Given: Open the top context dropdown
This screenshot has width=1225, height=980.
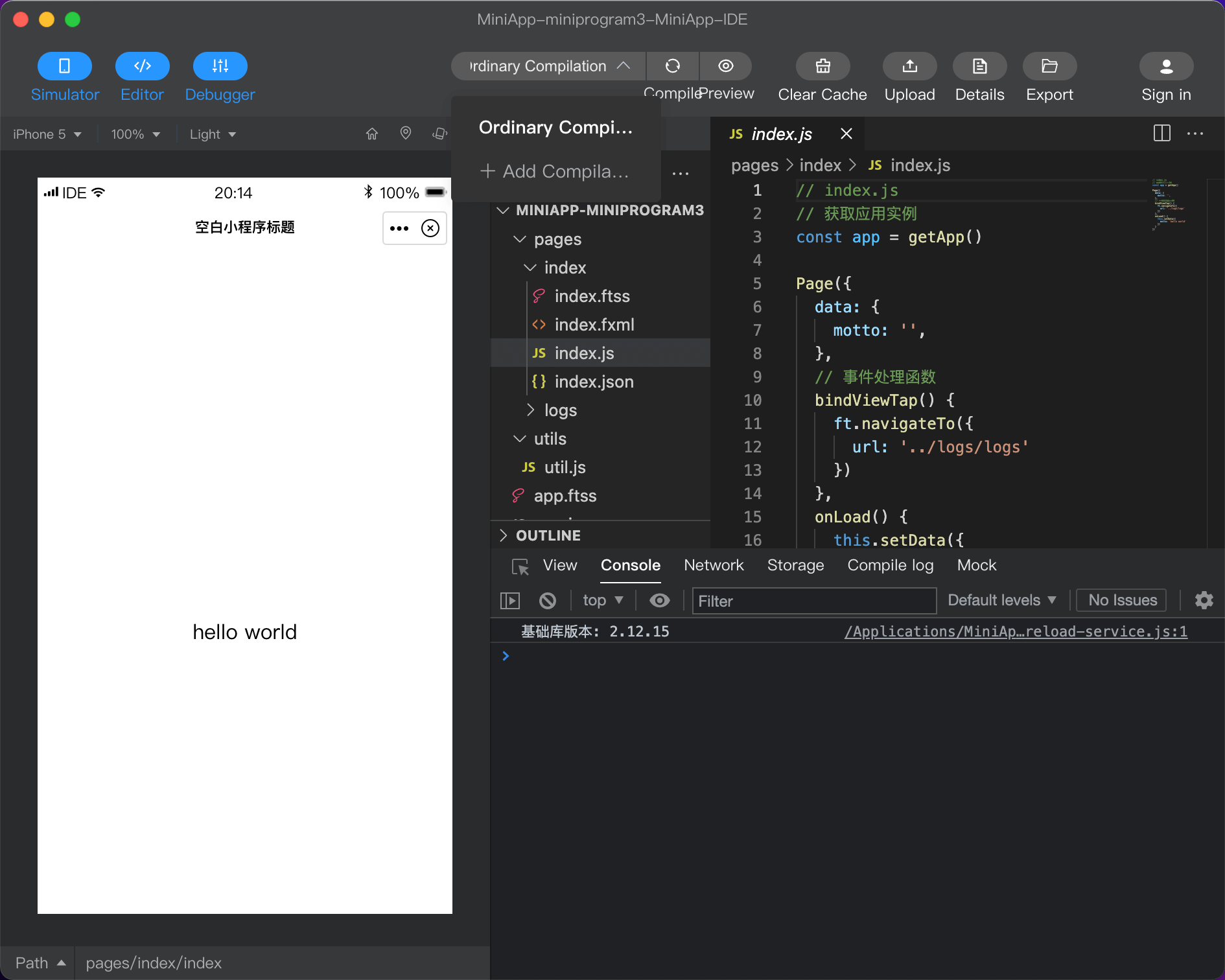Looking at the screenshot, I should point(603,601).
